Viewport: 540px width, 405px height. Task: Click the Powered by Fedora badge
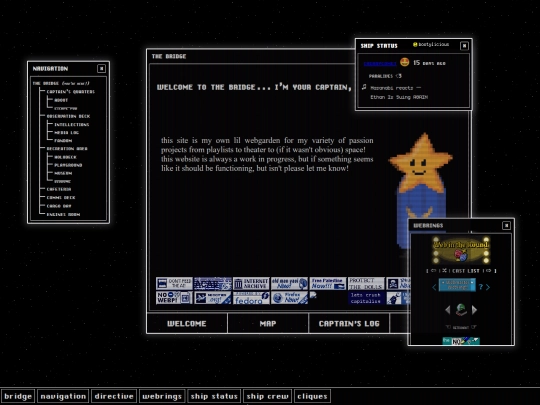(x=251, y=298)
